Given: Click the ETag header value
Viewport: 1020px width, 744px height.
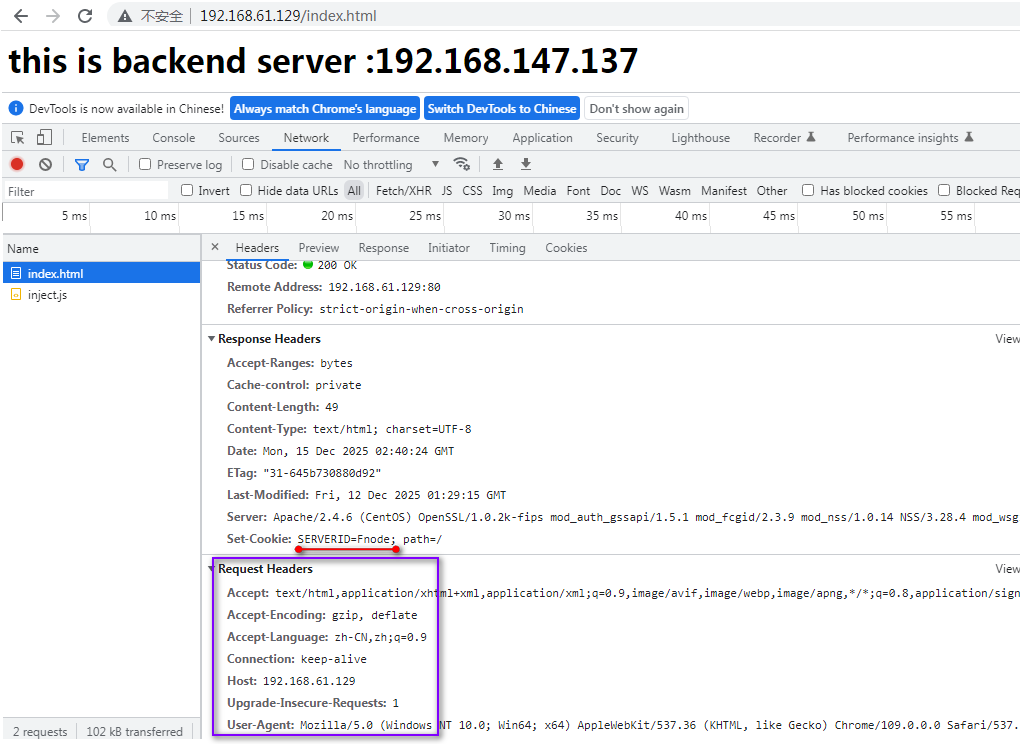Looking at the screenshot, I should click(322, 473).
